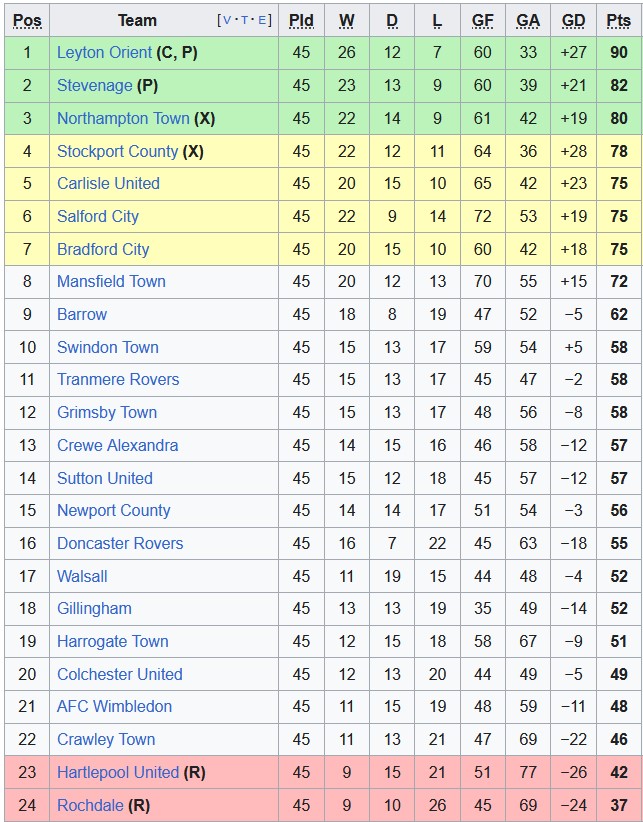Click the V view template link

(229, 20)
